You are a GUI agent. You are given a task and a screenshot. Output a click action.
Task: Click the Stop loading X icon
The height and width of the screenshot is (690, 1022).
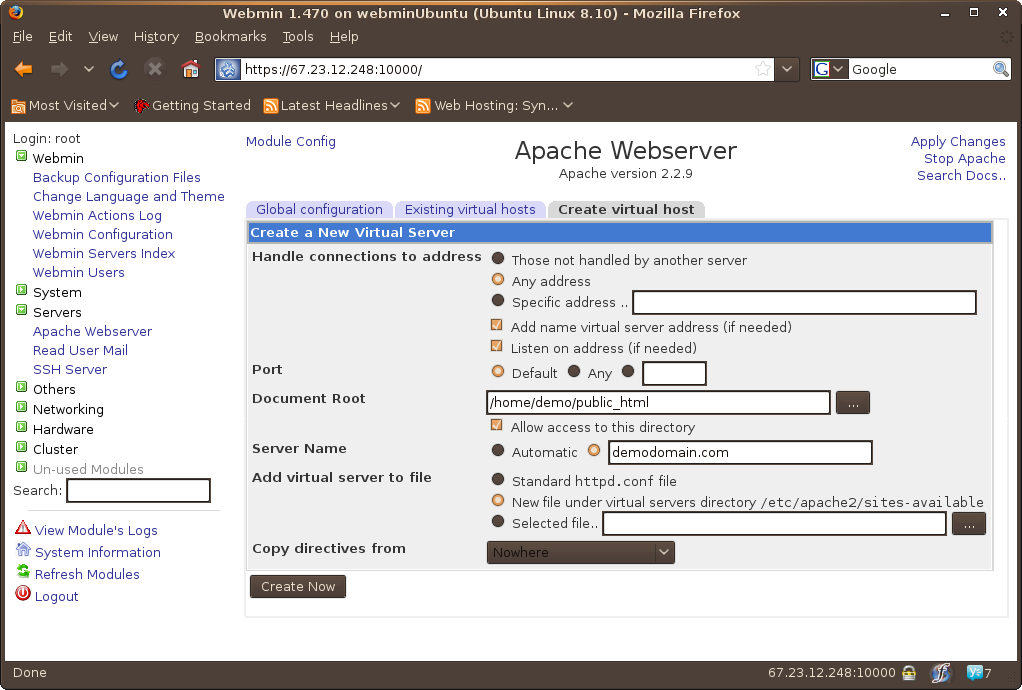click(154, 68)
